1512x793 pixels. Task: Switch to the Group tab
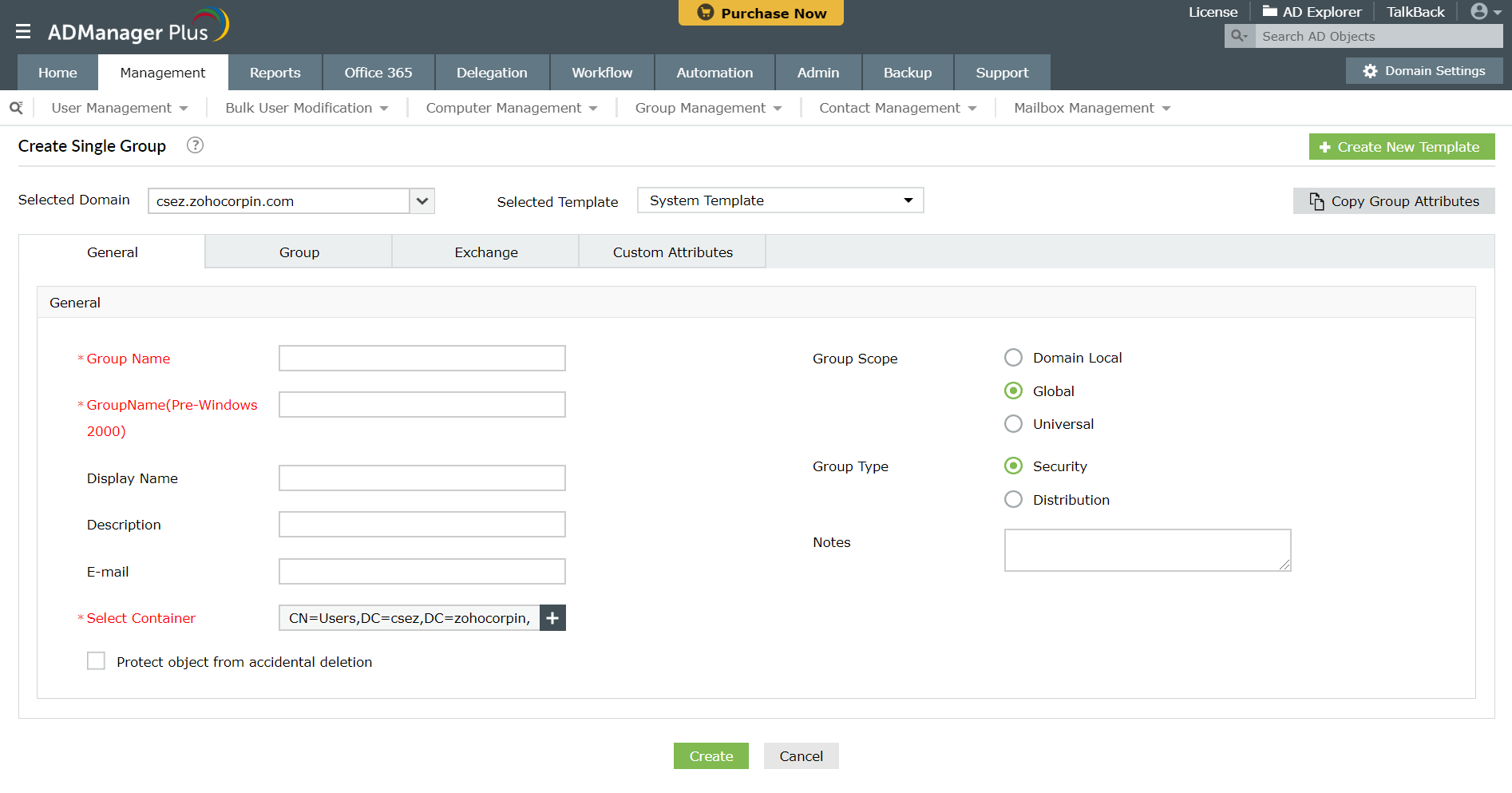(x=299, y=252)
